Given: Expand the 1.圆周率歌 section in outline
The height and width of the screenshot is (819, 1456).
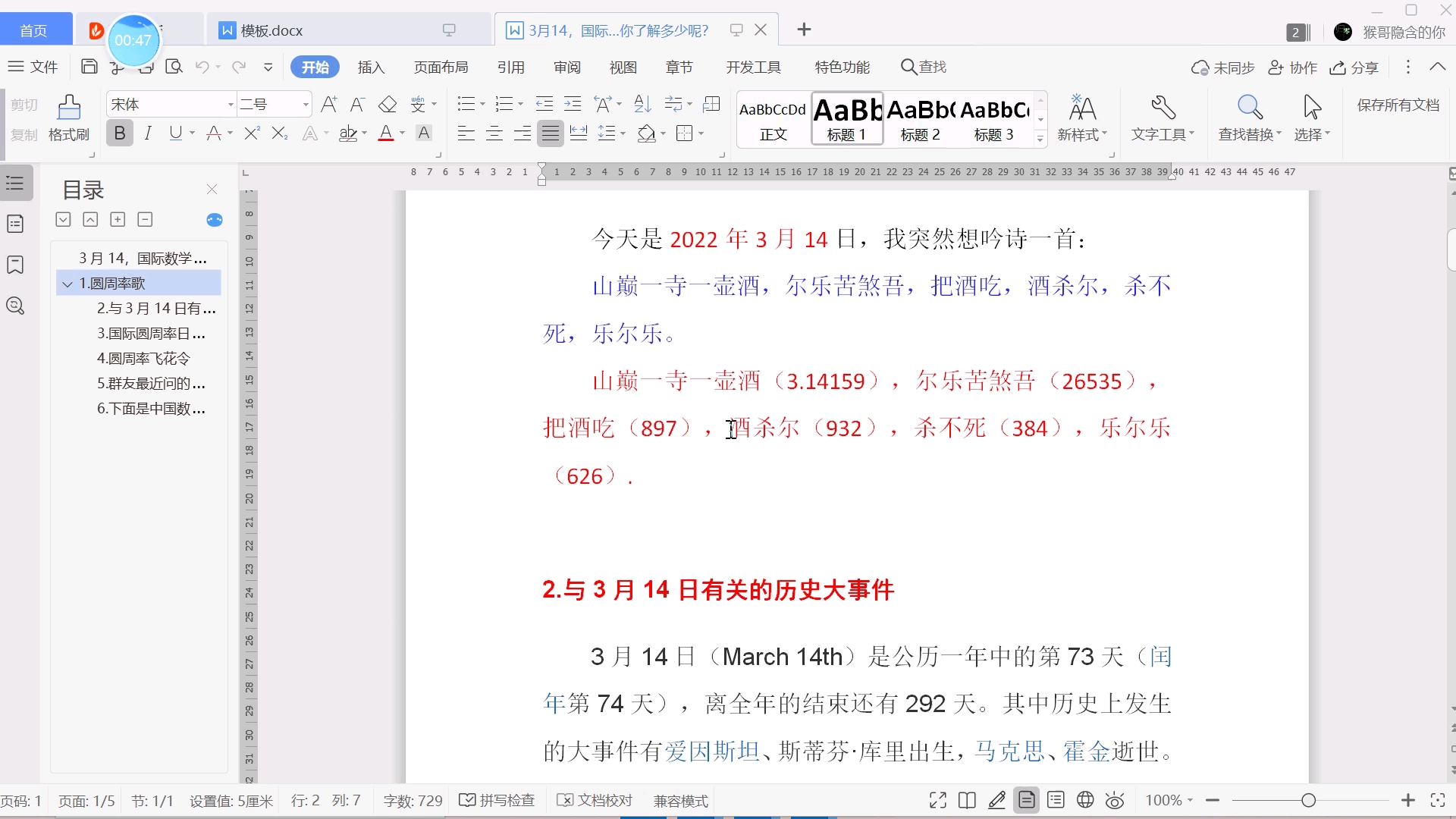Looking at the screenshot, I should tap(66, 283).
